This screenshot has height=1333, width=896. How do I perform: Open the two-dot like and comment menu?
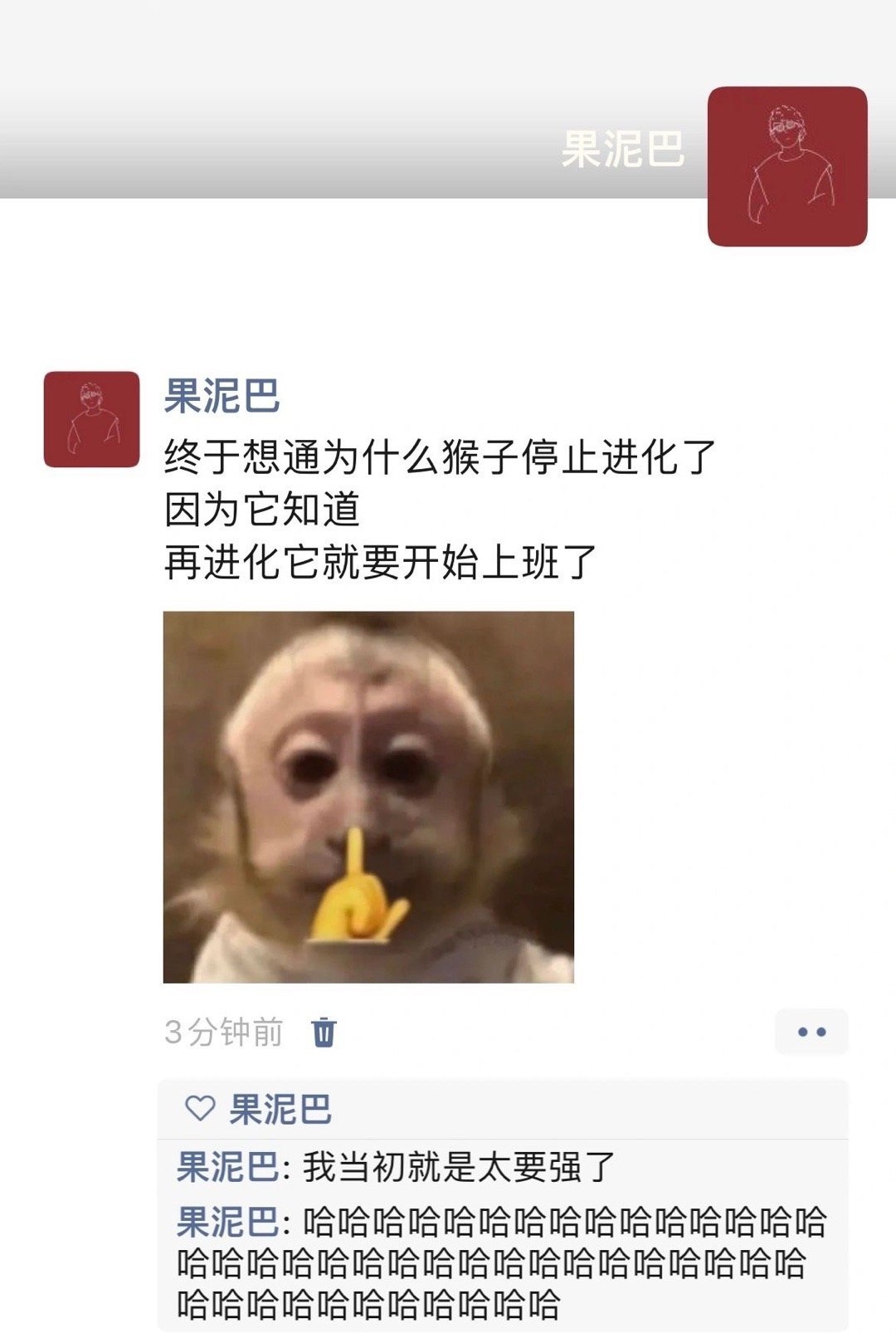[811, 1032]
